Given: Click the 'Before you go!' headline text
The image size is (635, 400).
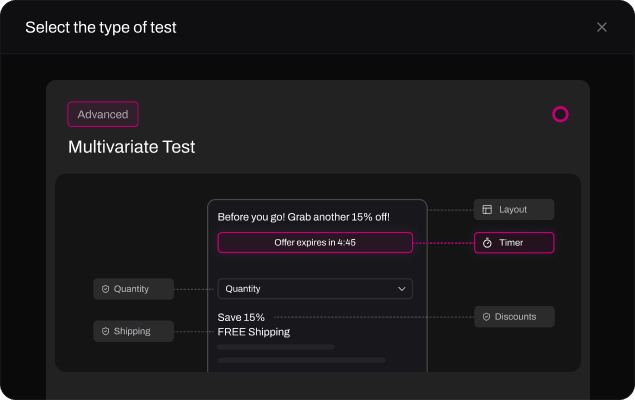Looking at the screenshot, I should click(303, 217).
